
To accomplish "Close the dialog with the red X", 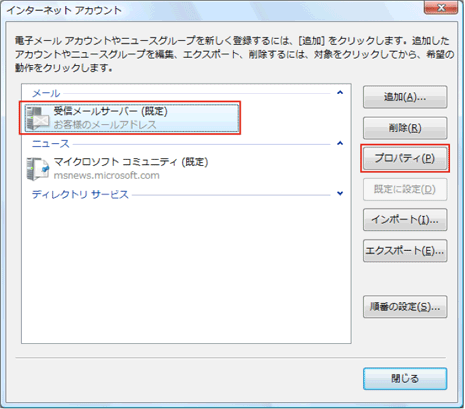I will pos(441,7).
